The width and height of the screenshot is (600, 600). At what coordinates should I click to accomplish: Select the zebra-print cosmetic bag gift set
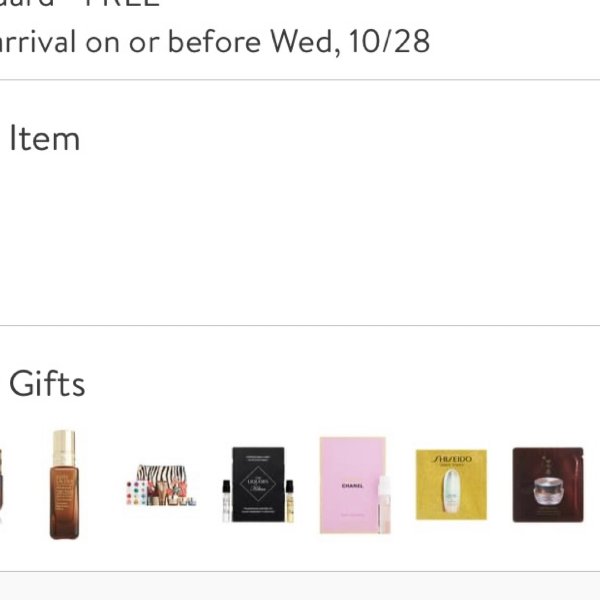tap(161, 485)
